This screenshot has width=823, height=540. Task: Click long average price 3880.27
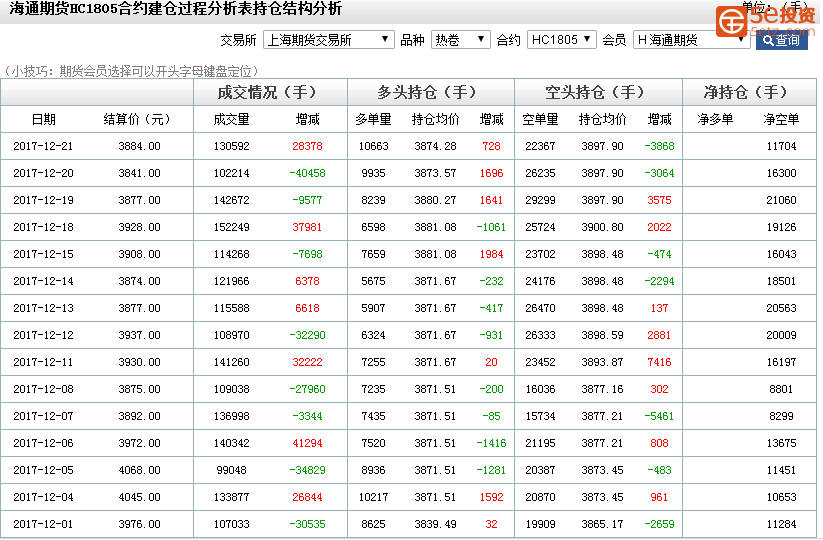click(435, 200)
